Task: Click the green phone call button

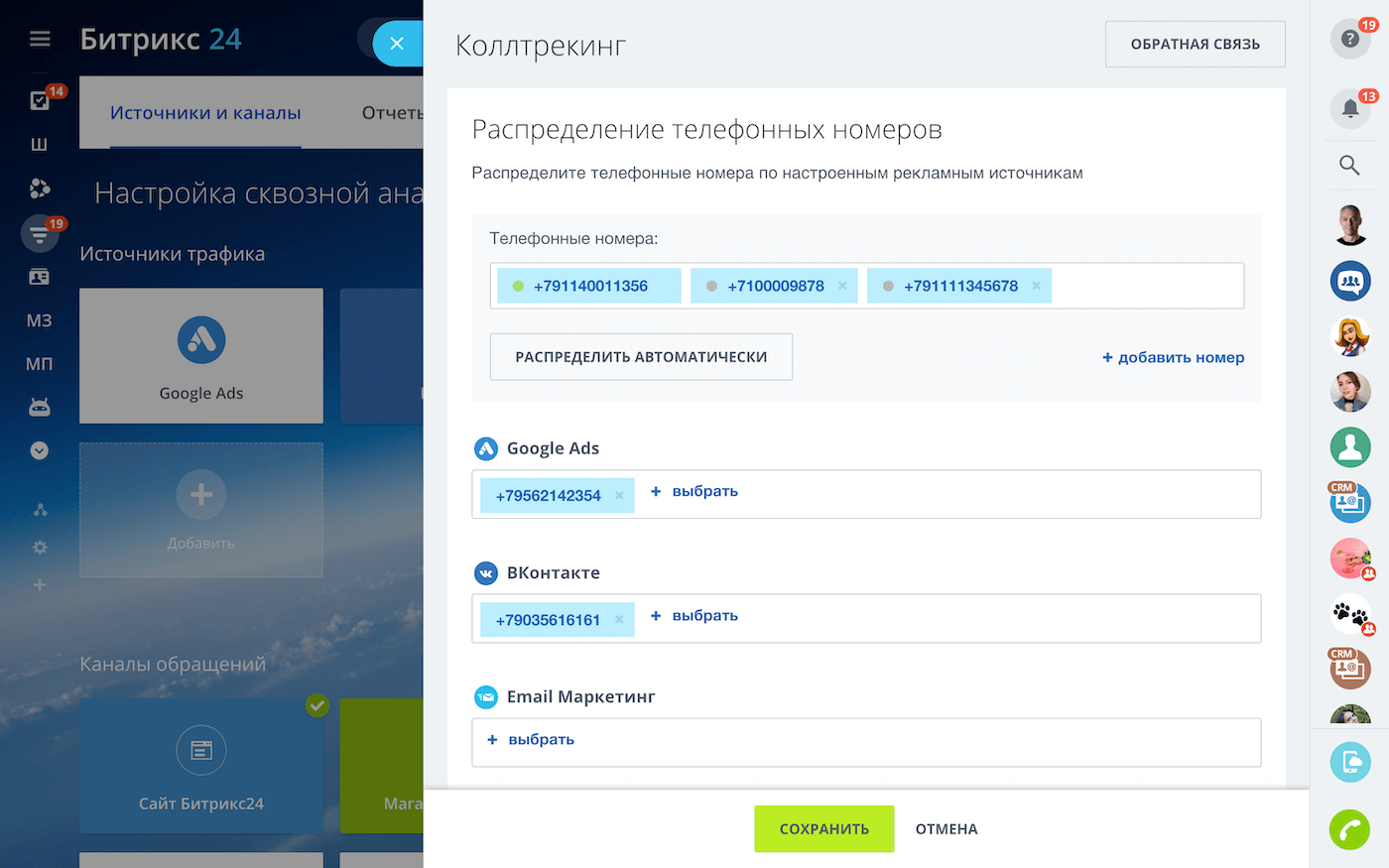Action: (x=1349, y=829)
